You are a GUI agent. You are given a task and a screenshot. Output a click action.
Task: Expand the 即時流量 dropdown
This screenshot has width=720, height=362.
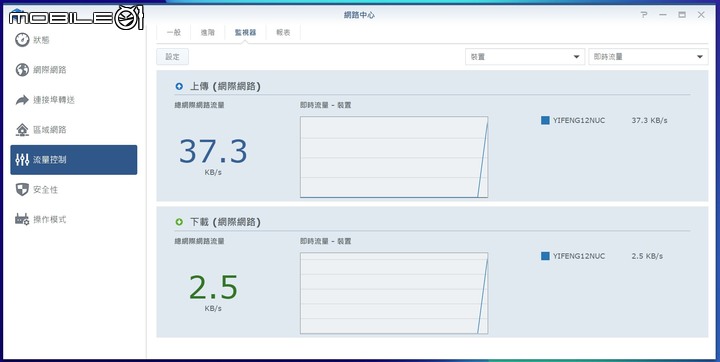[x=648, y=57]
